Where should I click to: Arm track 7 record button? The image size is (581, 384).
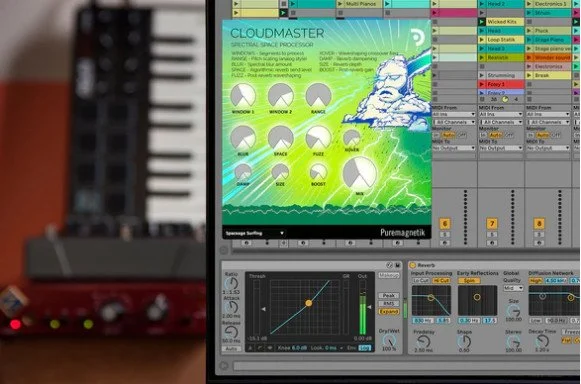[492, 243]
